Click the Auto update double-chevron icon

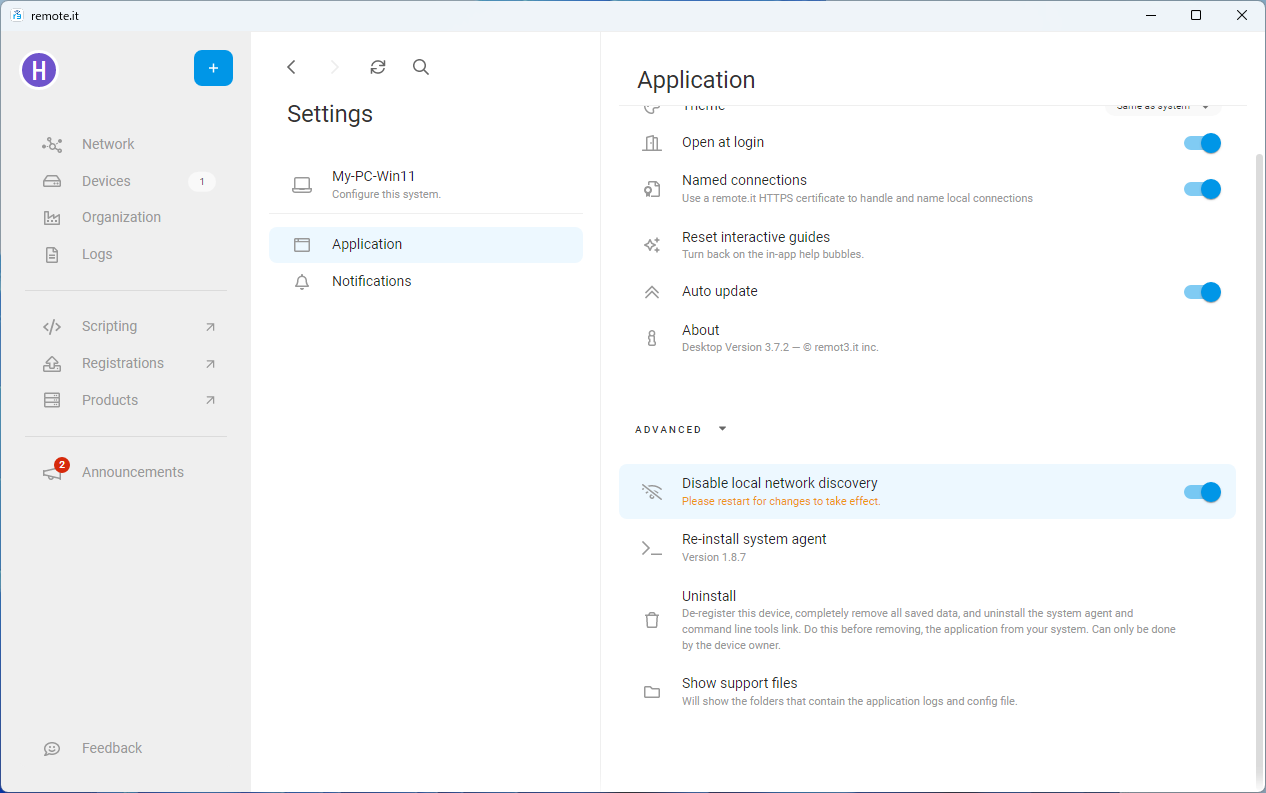tap(652, 292)
